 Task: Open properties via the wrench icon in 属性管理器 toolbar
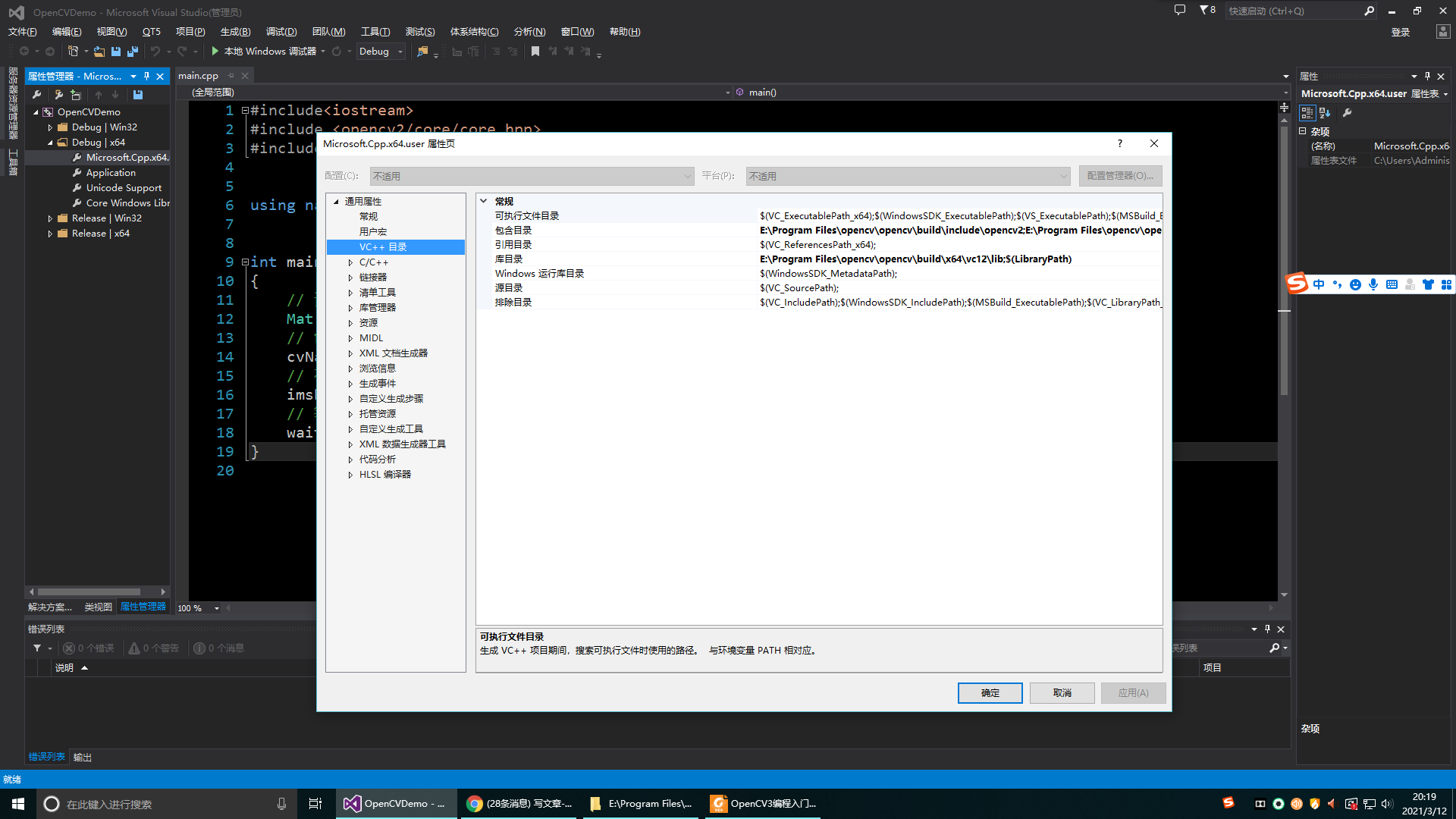pos(36,94)
